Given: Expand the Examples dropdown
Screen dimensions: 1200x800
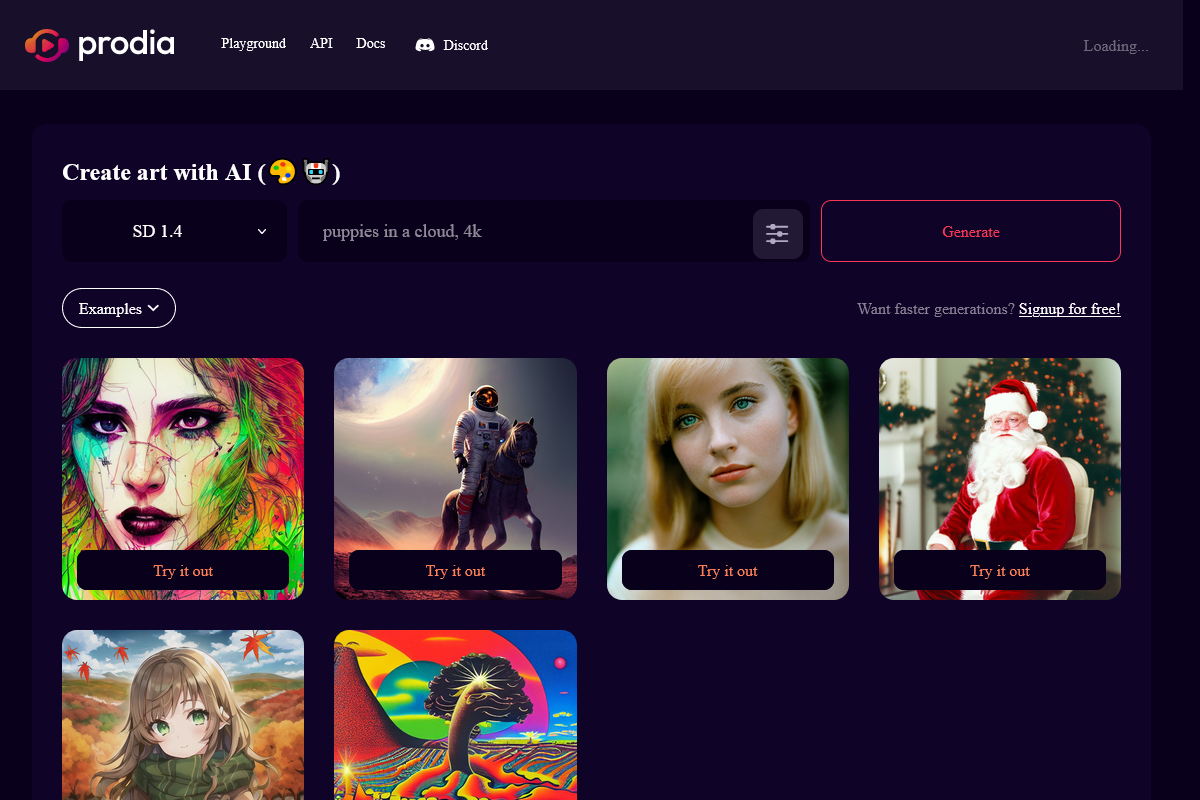Looking at the screenshot, I should pyautogui.click(x=118, y=308).
